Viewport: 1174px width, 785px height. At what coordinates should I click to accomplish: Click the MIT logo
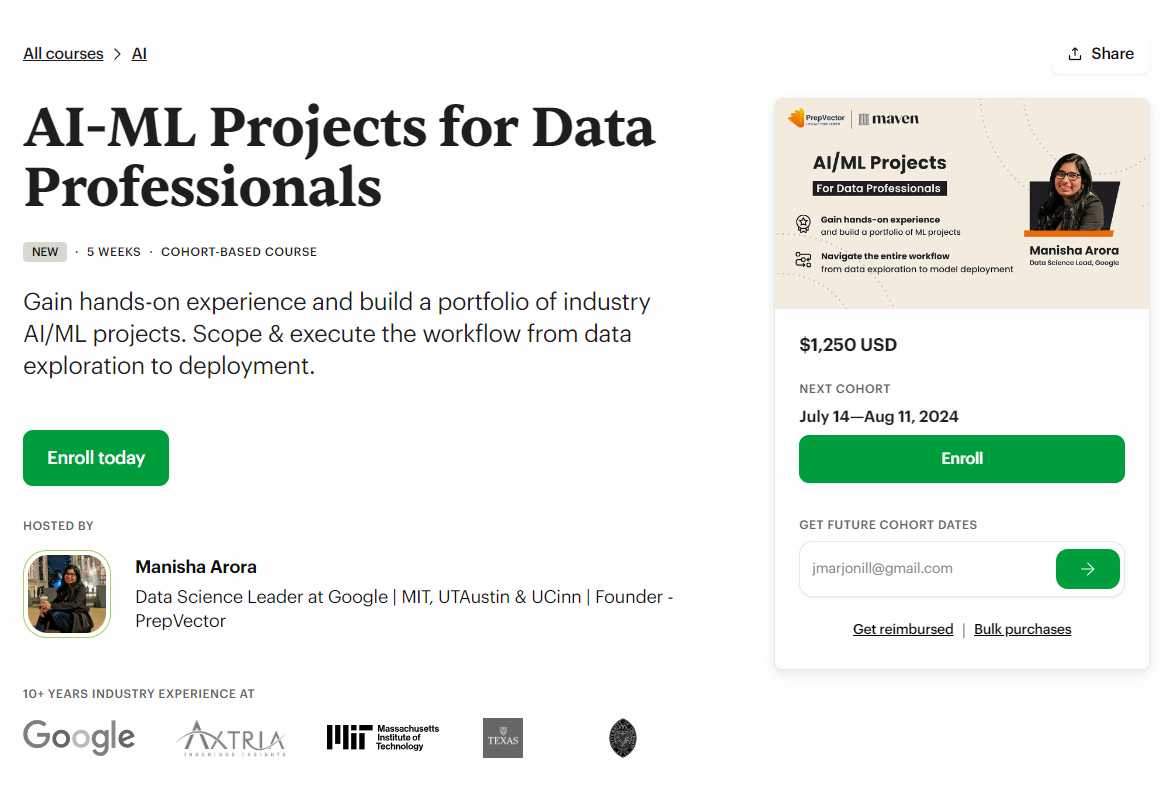coord(383,737)
